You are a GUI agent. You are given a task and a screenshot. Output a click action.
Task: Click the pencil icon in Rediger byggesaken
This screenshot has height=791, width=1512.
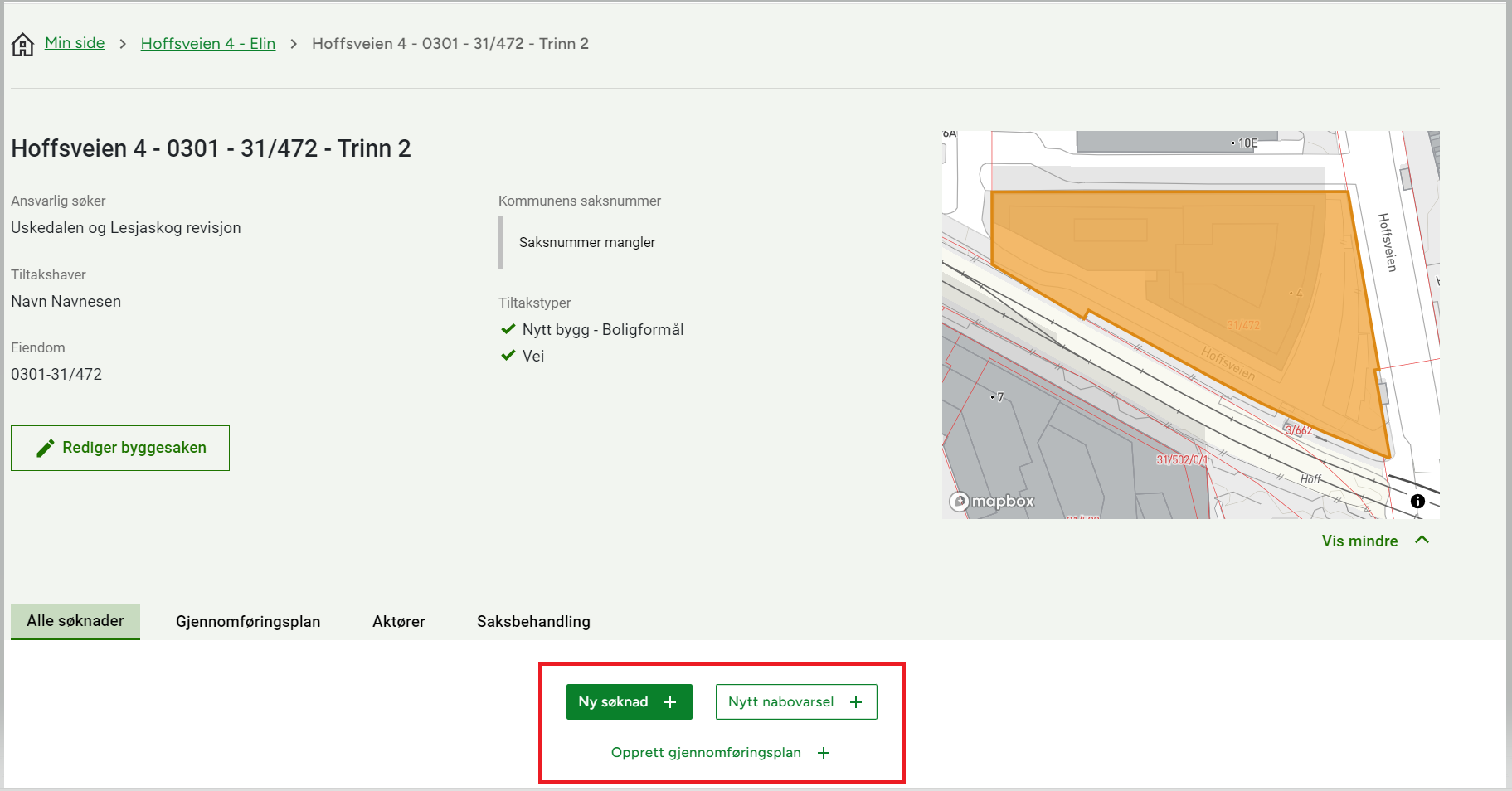(46, 449)
